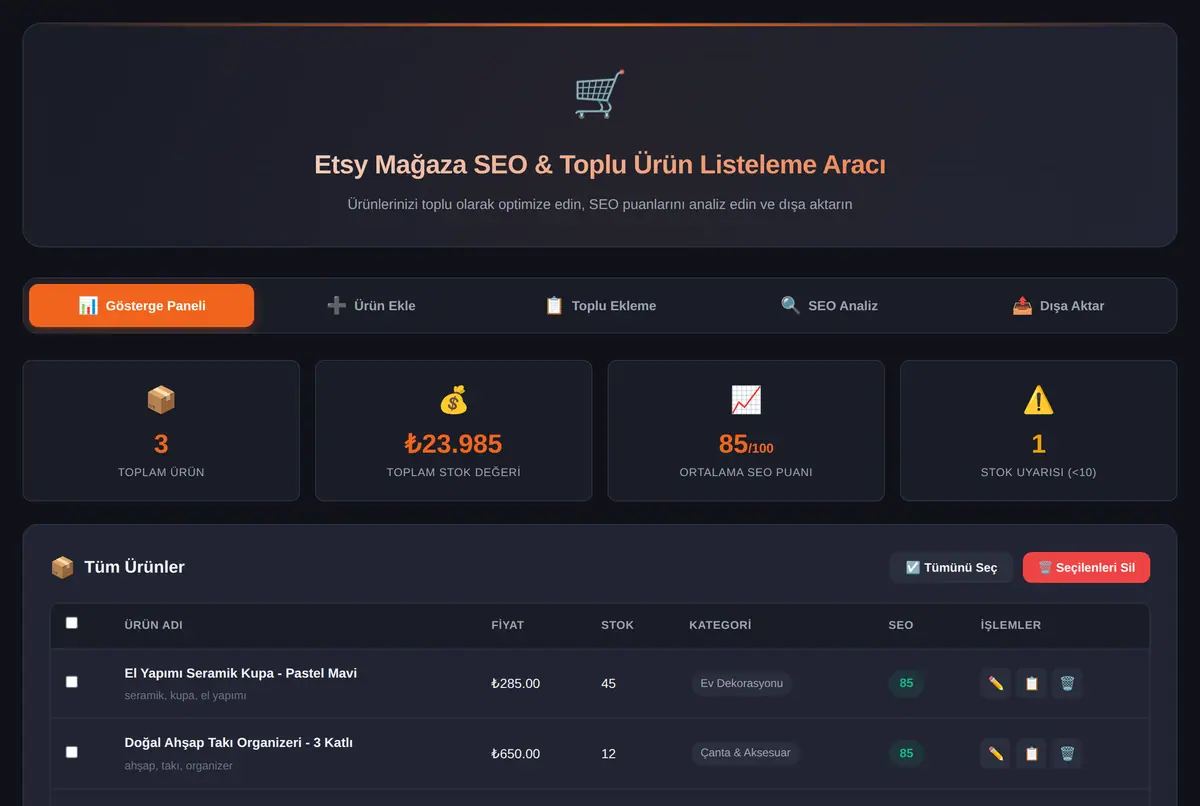Click the price ₺285.00
This screenshot has height=806, width=1200.
(516, 684)
